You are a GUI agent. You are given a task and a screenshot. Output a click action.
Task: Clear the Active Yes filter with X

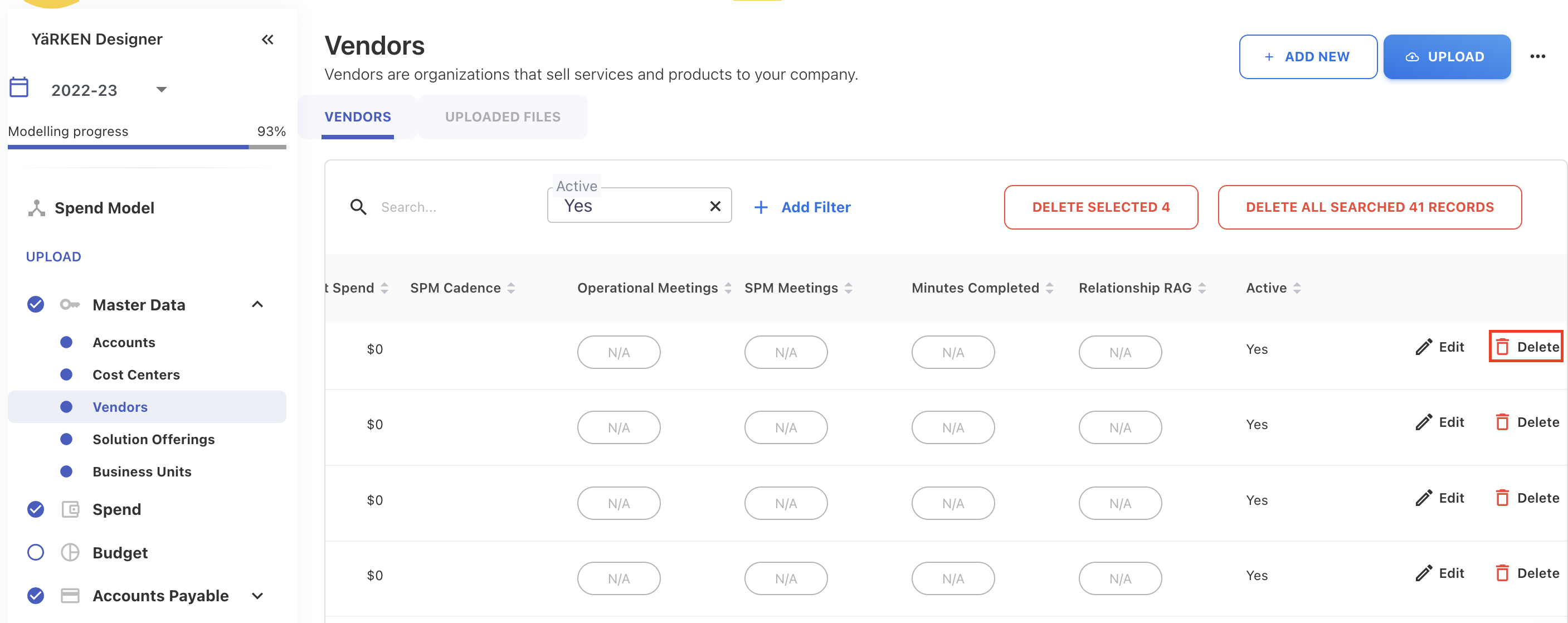pos(715,206)
